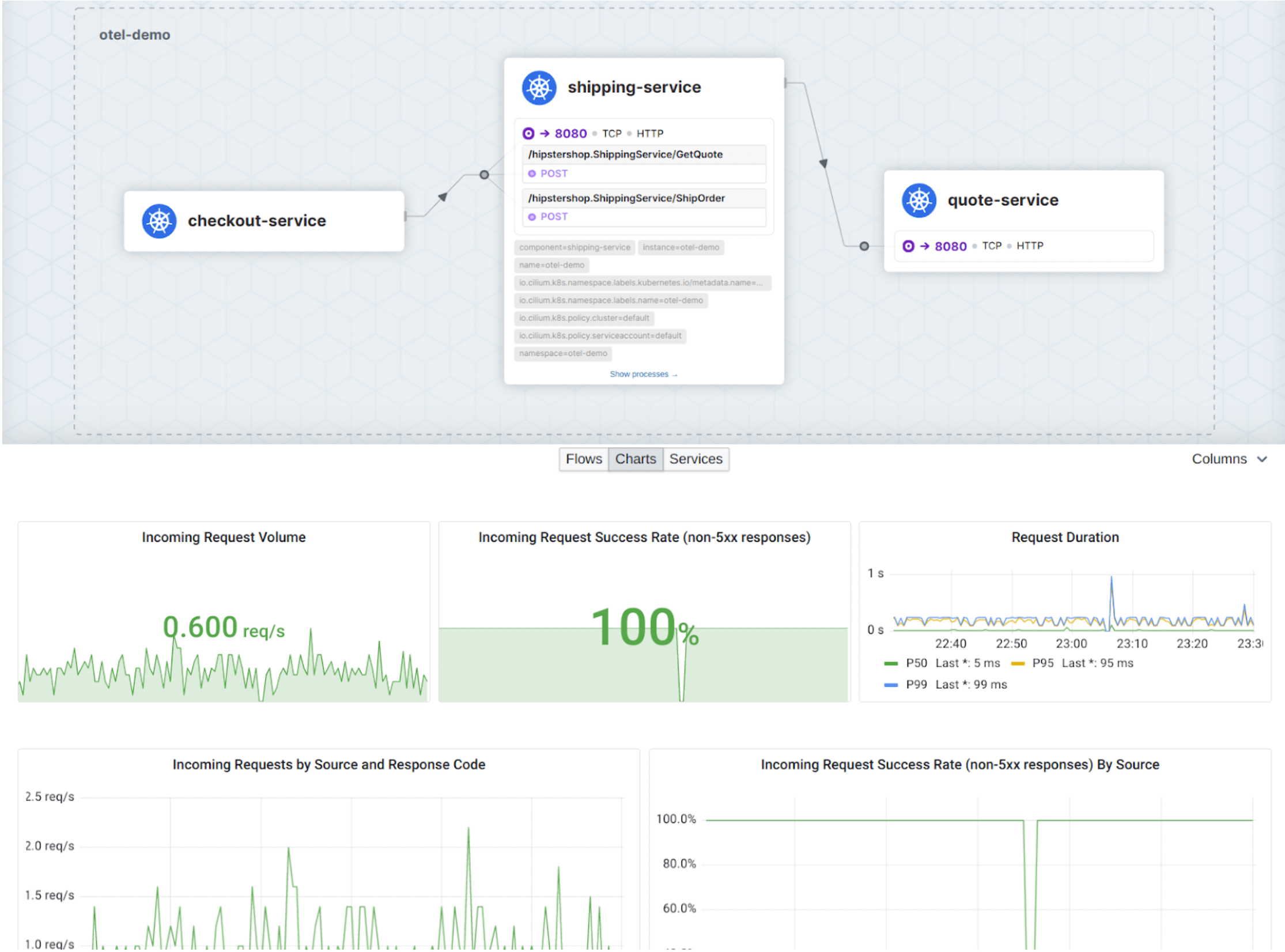Viewport: 1285px width, 952px height.
Task: Toggle P50 series in Request Duration legend
Action: (x=916, y=663)
